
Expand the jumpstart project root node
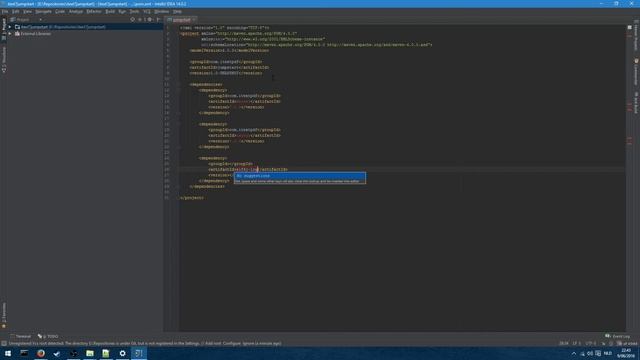[x=10, y=27]
